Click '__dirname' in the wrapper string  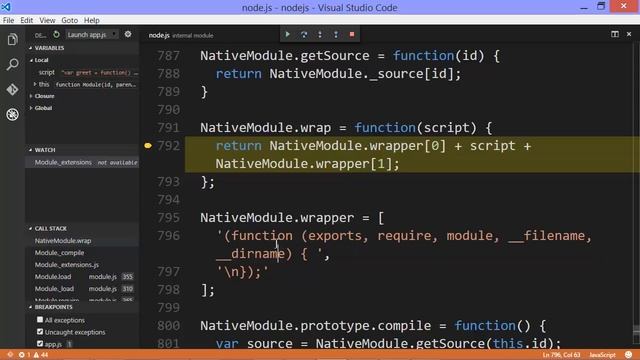(x=250, y=254)
